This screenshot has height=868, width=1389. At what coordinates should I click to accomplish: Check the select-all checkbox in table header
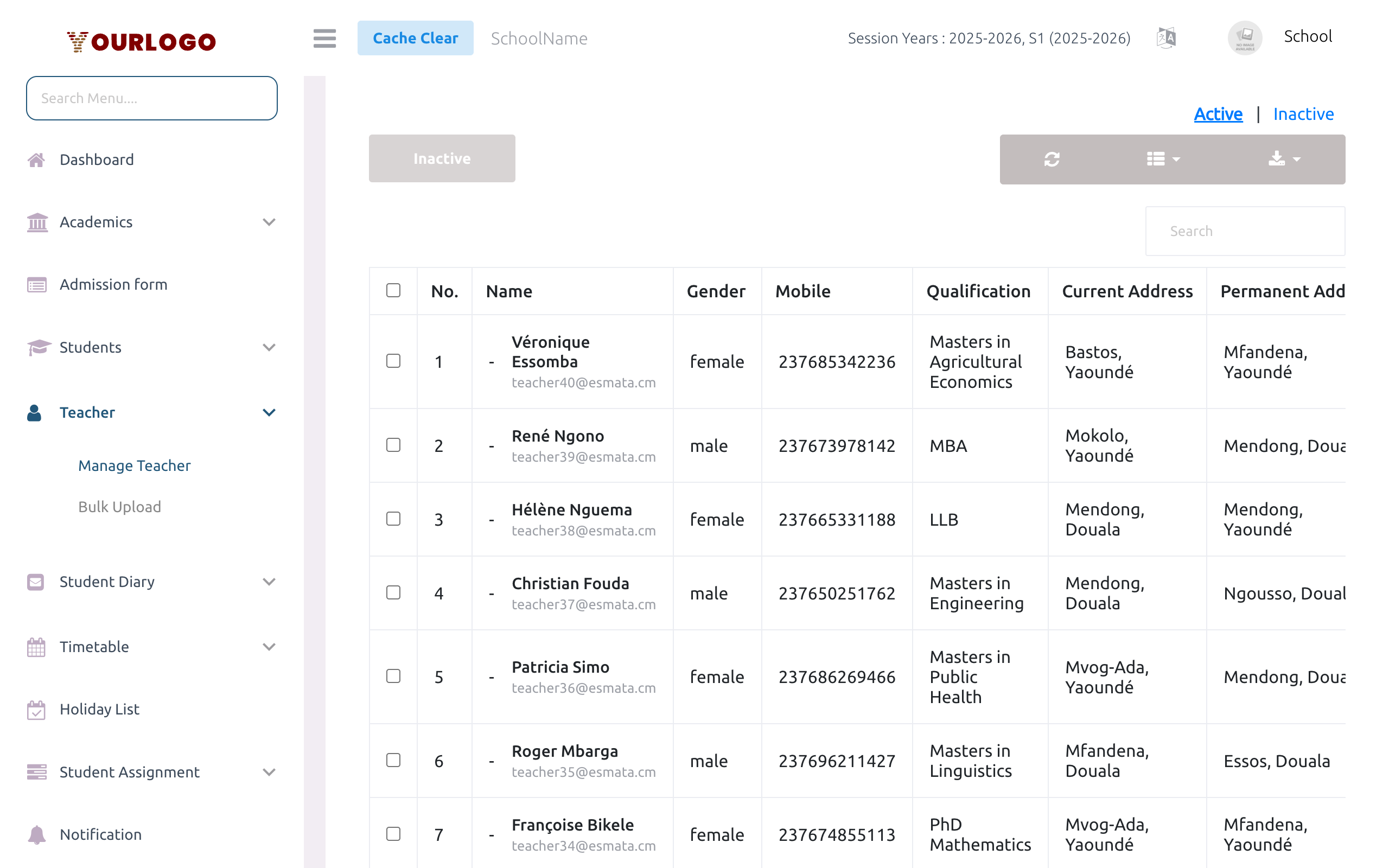(x=393, y=291)
